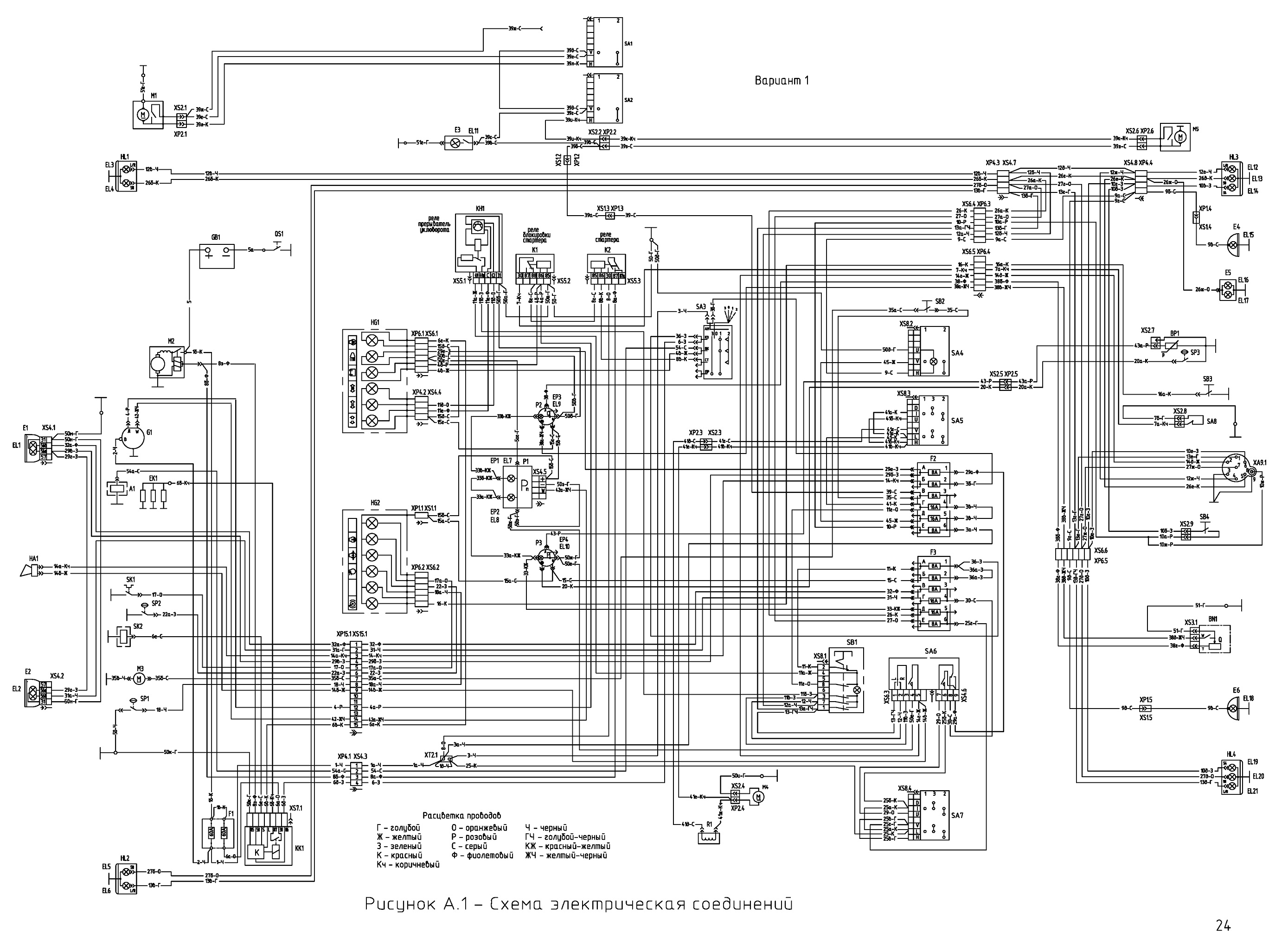Click legend entry 'ЖЧ – желтый-черный'
The width and height of the screenshot is (1288, 933).
click(566, 855)
